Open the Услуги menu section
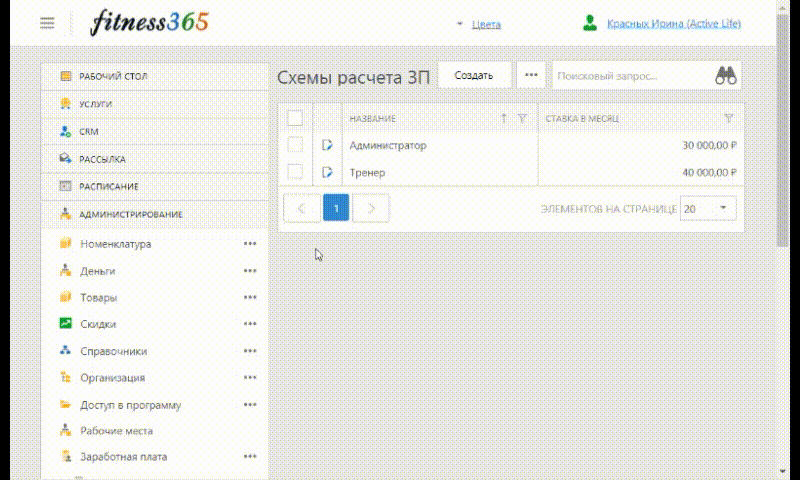This screenshot has width=800, height=480. (x=155, y=104)
